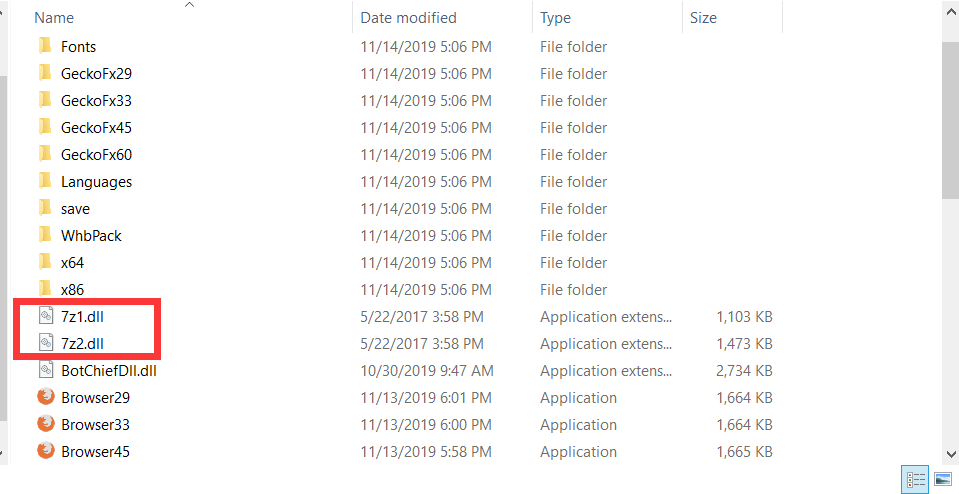Select the BotChiefDll.dll file icon
Viewport: 959px width, 494px height.
click(x=45, y=370)
